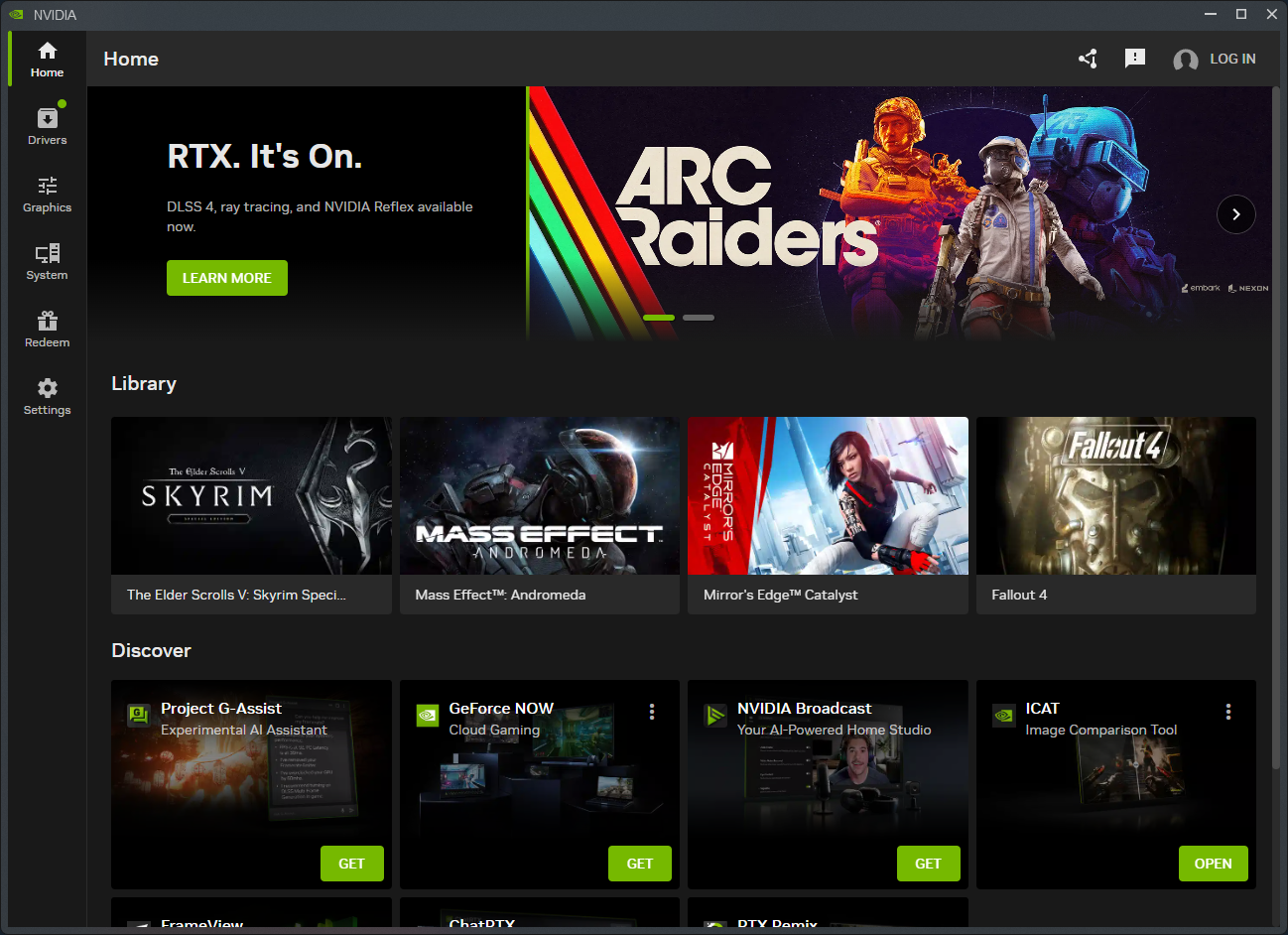Click the GeForce NOW app icon
The image size is (1288, 935).
coord(428,715)
